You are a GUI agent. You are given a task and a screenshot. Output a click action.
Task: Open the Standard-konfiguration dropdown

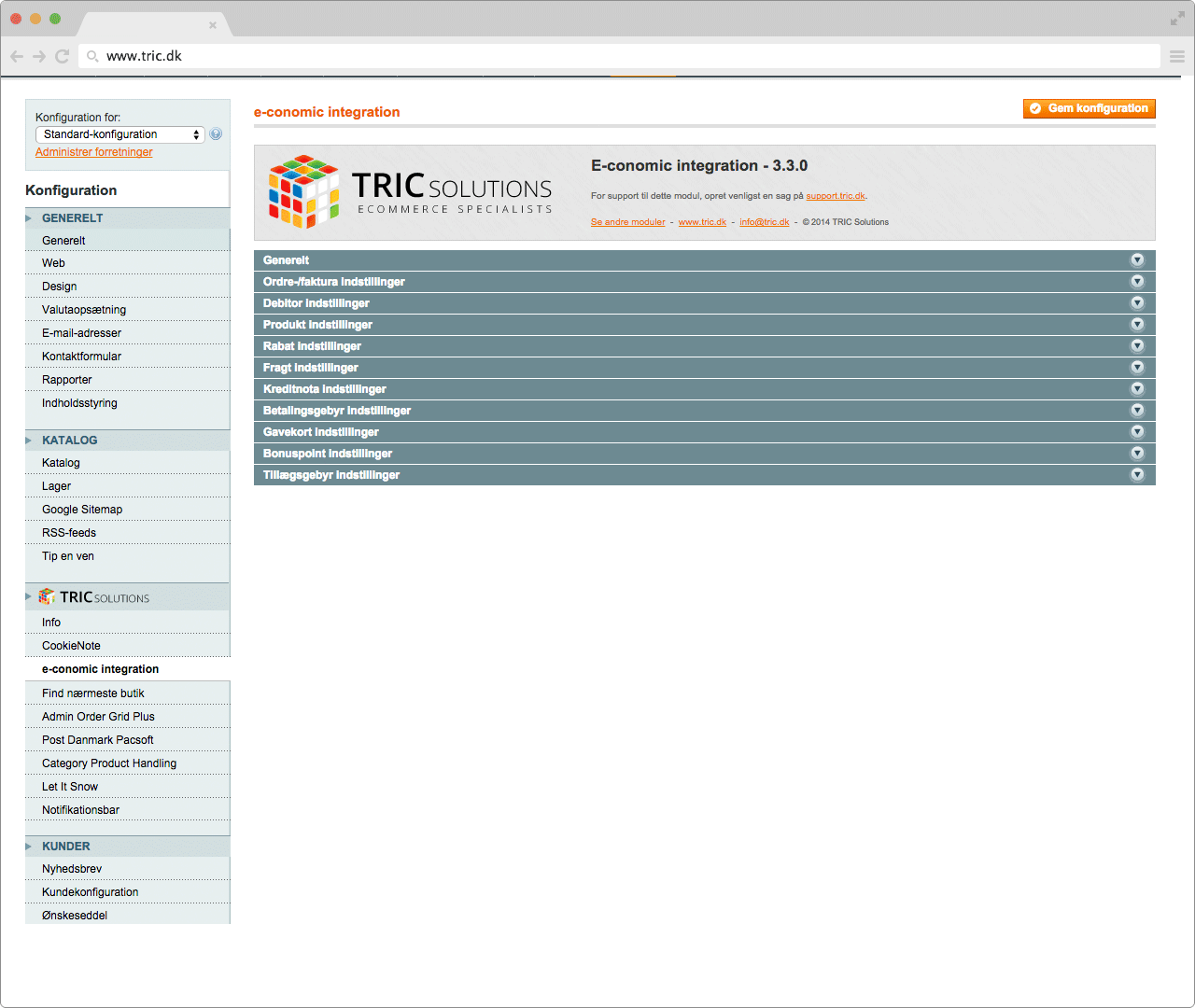coord(120,134)
